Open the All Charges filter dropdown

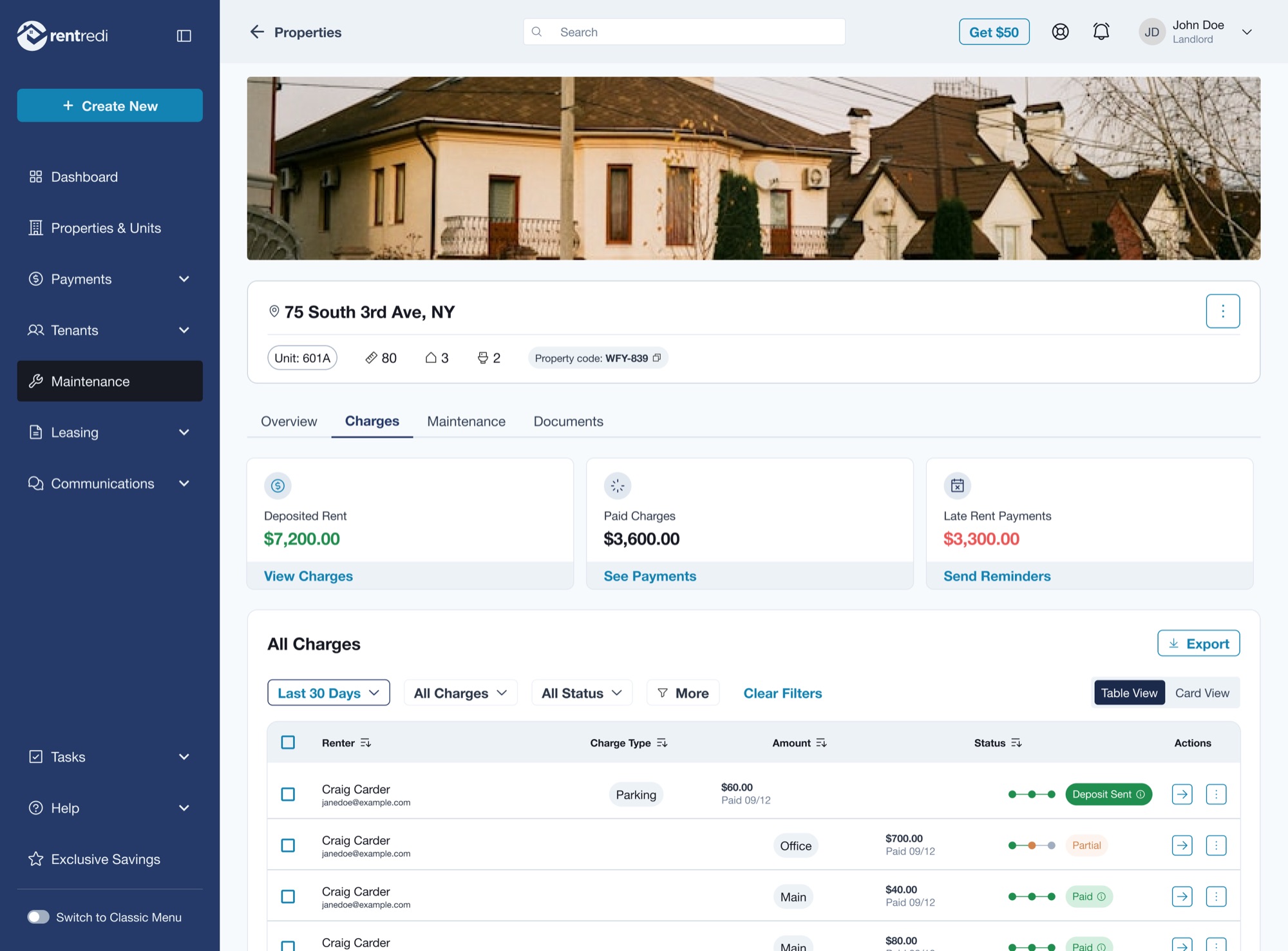pos(460,693)
